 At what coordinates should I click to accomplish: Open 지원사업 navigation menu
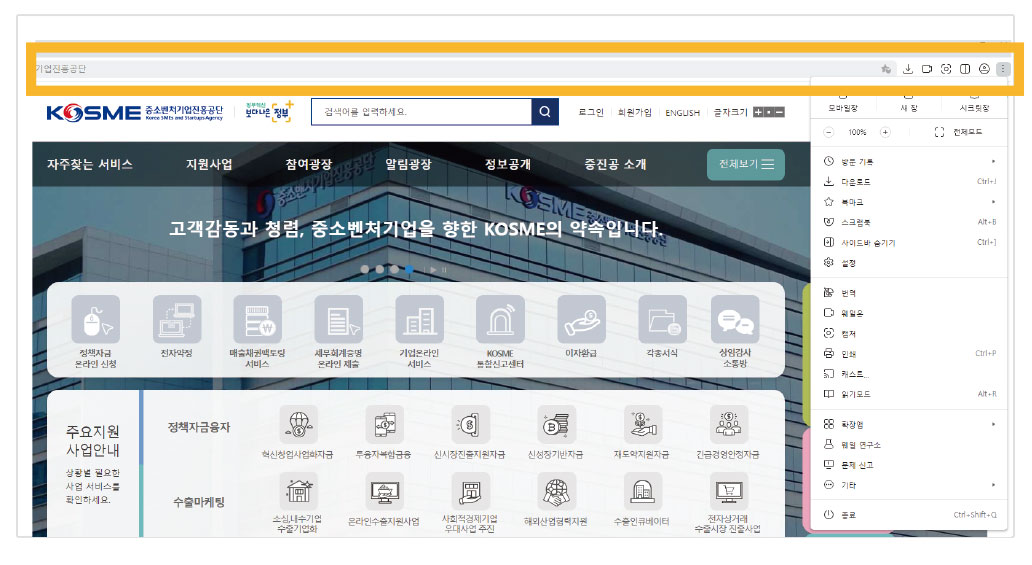pyautogui.click(x=209, y=165)
